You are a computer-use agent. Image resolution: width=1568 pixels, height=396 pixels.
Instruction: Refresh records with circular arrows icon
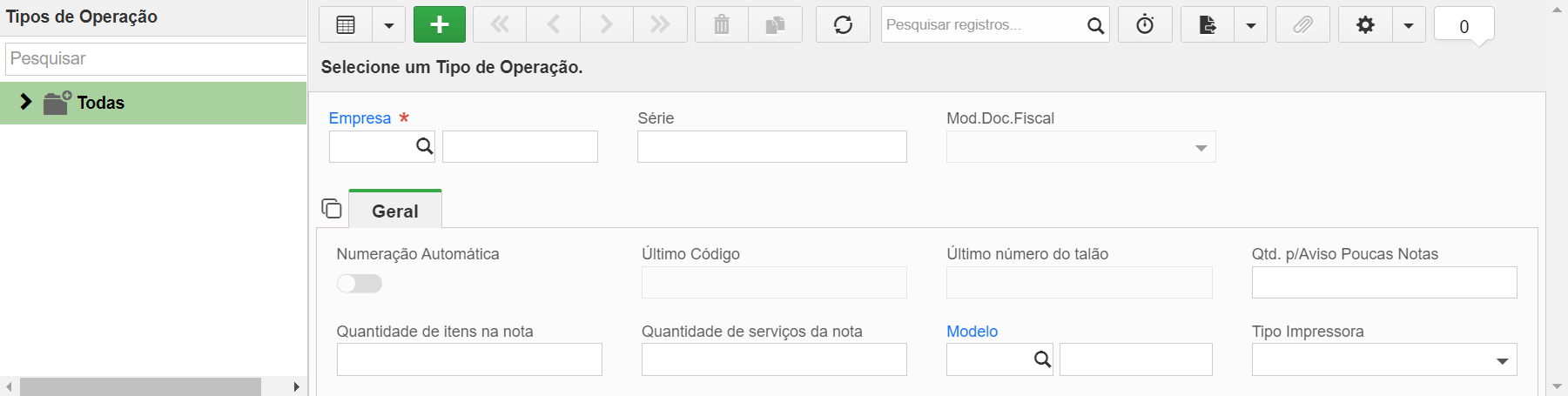843,24
